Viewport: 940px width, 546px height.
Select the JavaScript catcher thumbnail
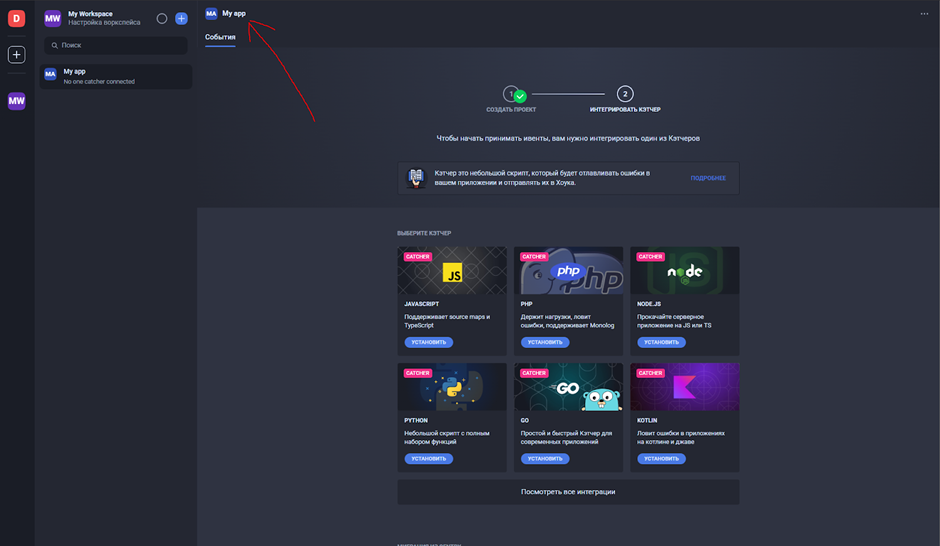(452, 270)
